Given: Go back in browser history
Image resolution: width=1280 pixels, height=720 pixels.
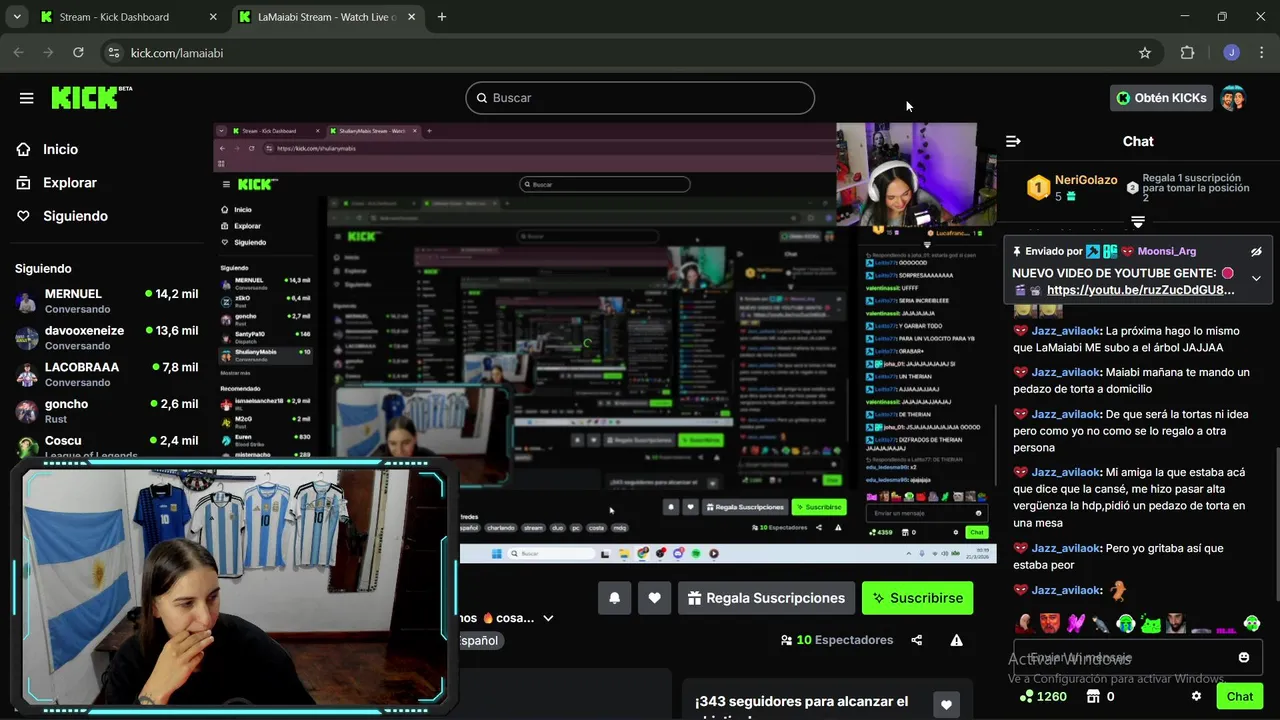Looking at the screenshot, I should [19, 53].
